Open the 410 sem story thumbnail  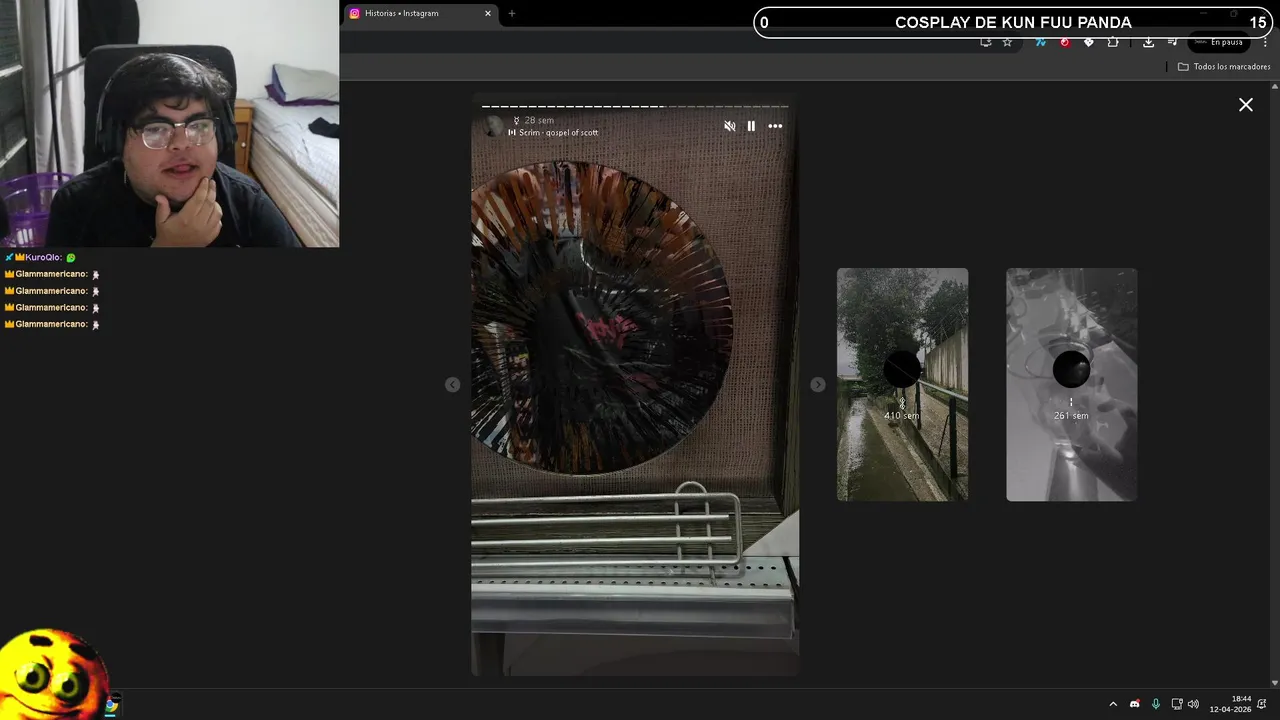pyautogui.click(x=902, y=384)
